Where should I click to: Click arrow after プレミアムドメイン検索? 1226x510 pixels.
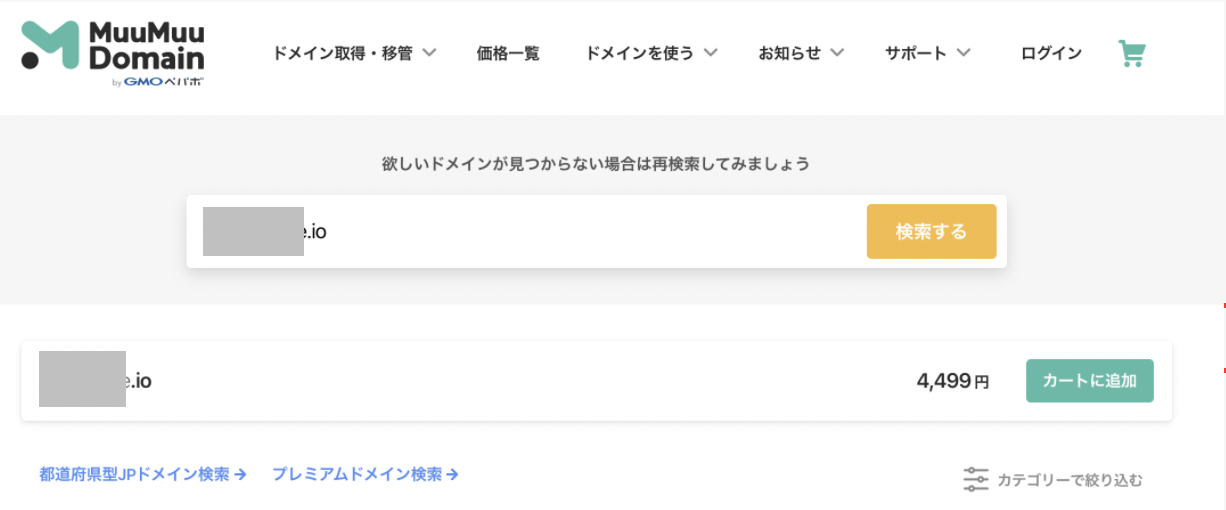point(452,475)
